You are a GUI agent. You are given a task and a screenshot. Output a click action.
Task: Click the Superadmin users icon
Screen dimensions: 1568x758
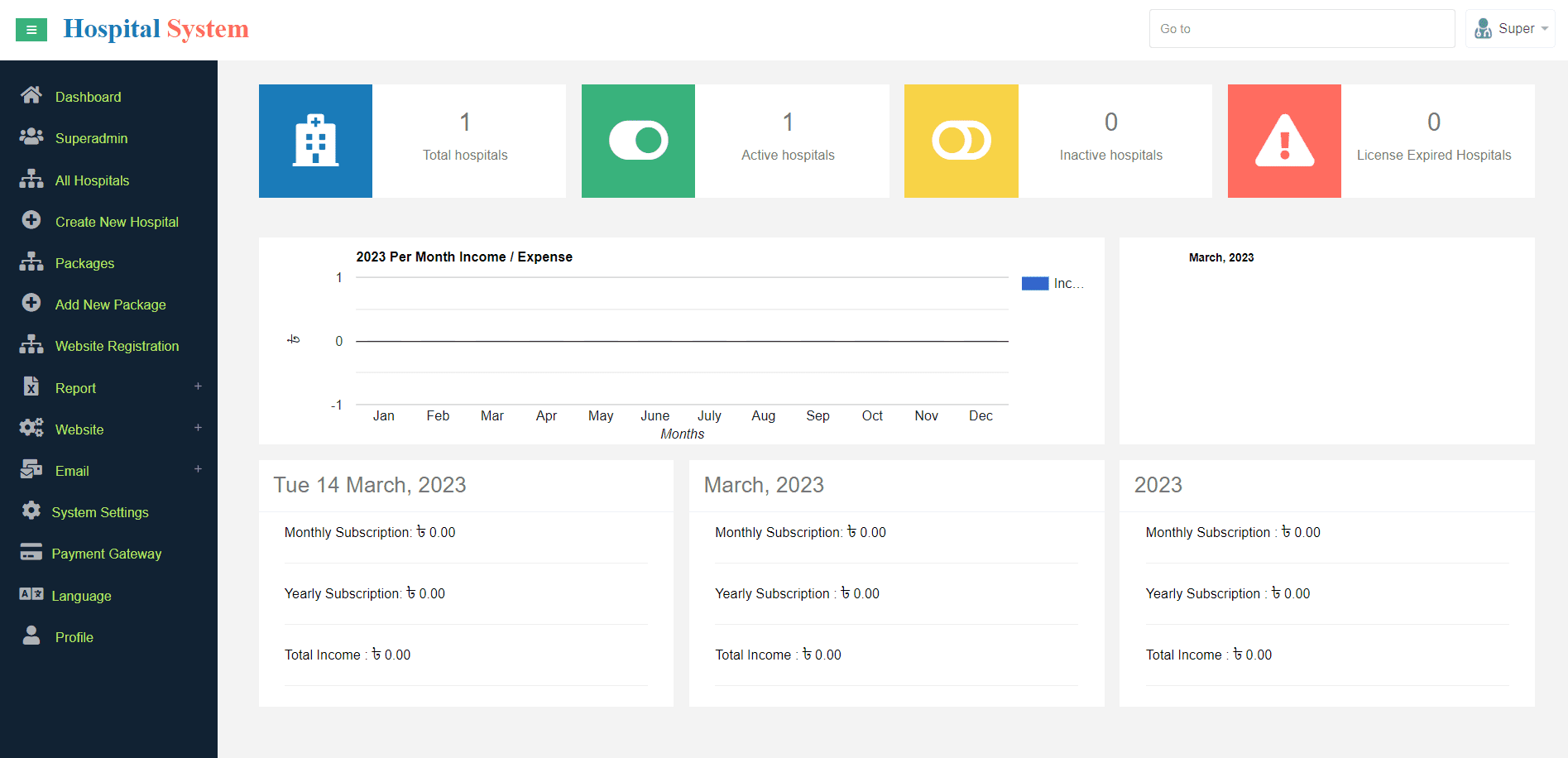coord(31,137)
